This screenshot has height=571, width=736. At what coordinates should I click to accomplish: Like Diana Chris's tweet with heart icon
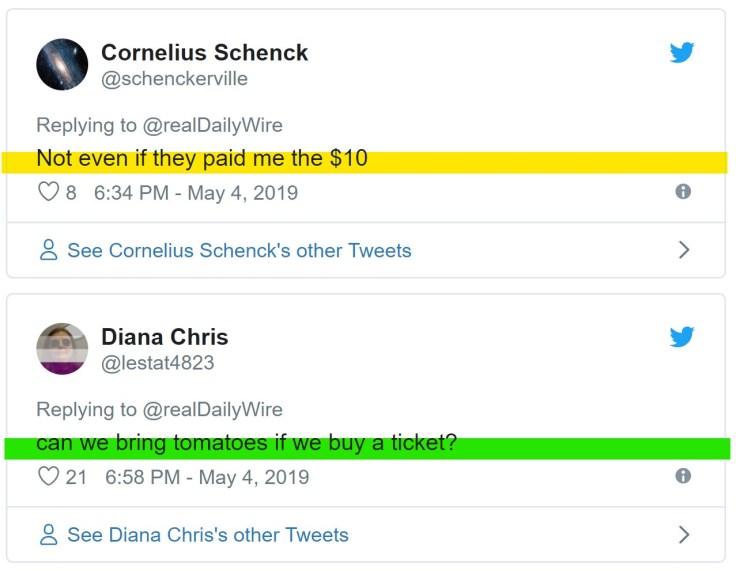(x=48, y=476)
